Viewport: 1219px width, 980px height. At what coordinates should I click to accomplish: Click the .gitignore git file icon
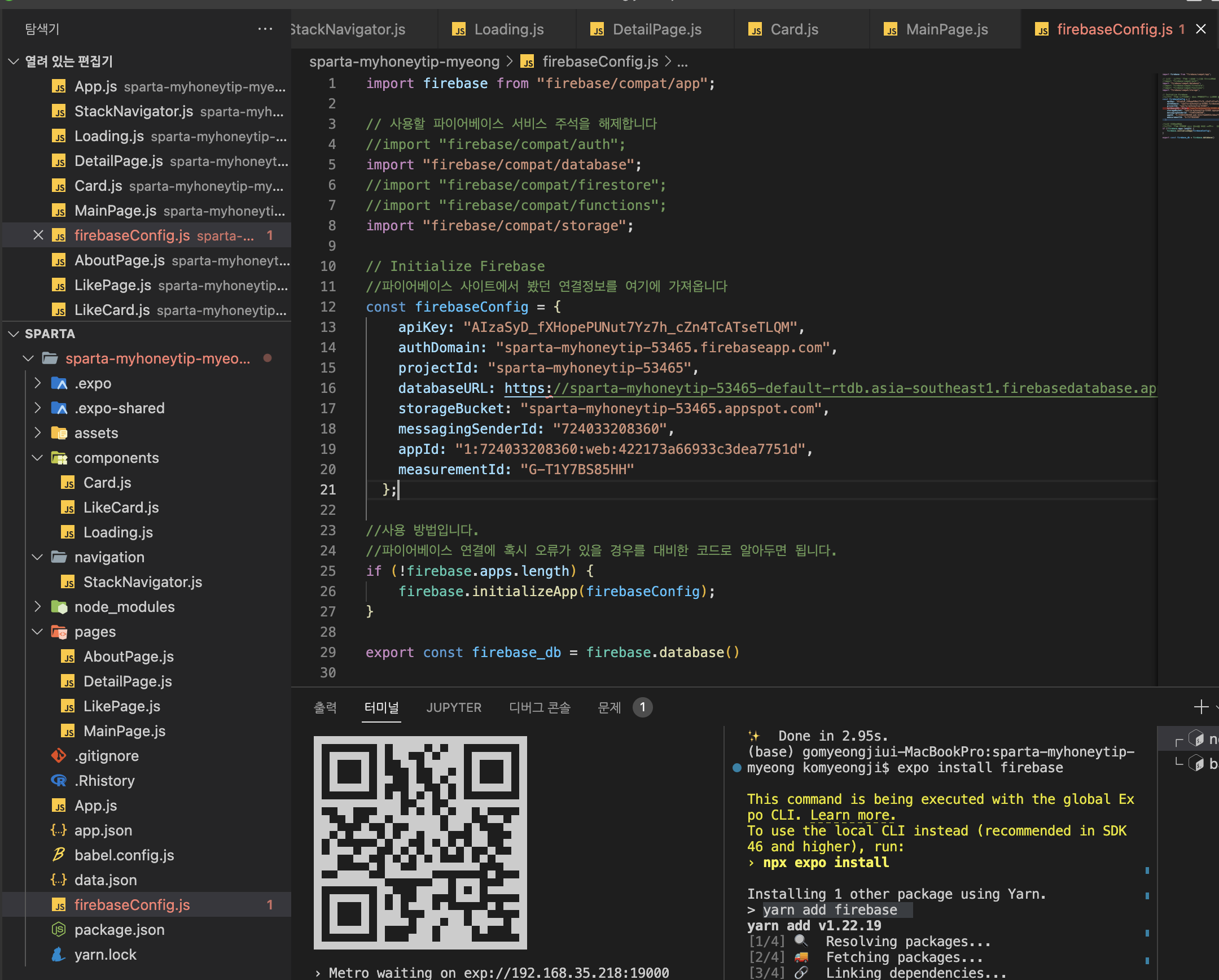pos(59,756)
